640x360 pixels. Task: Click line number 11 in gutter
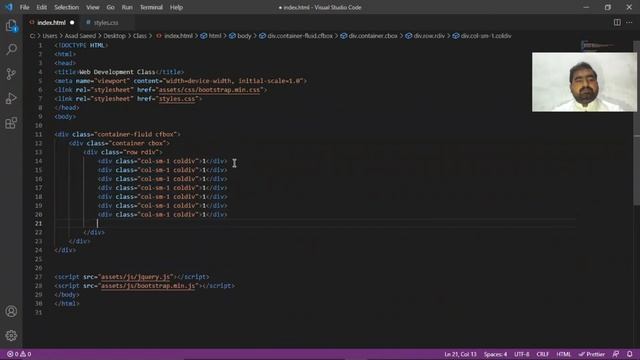click(38, 134)
